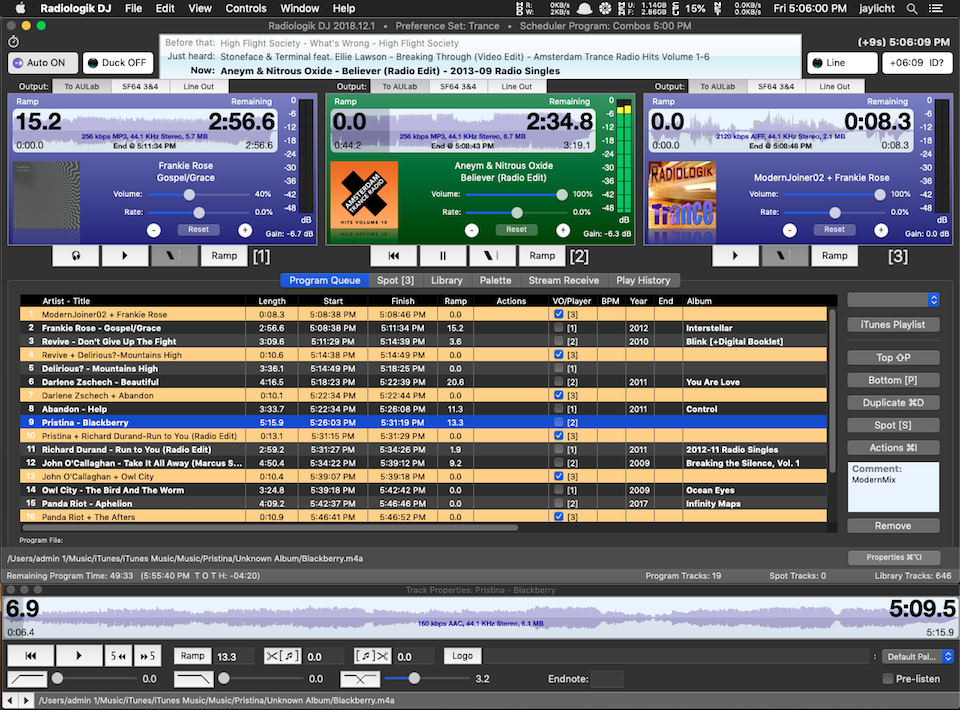Open the Controls menu
The height and width of the screenshot is (710, 960).
coord(246,8)
